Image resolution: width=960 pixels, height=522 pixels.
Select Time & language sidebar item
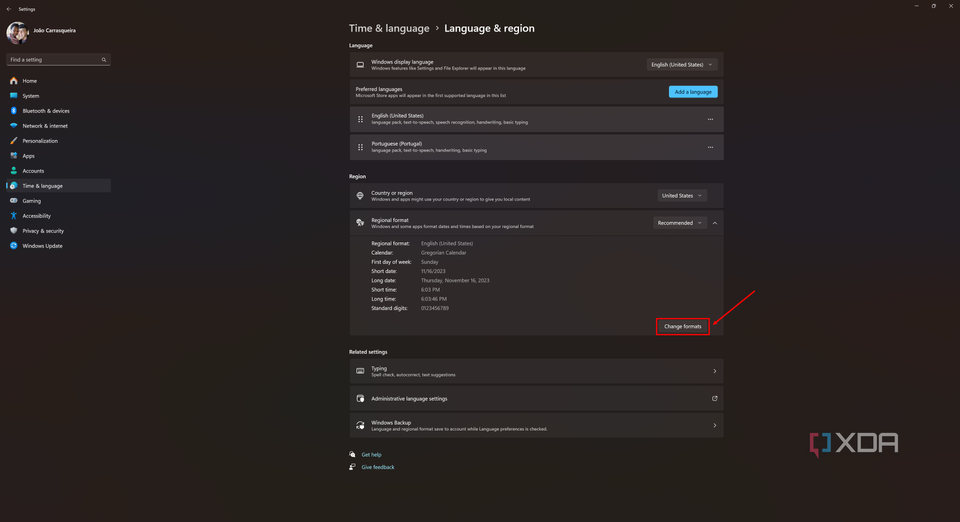pyautogui.click(x=58, y=185)
